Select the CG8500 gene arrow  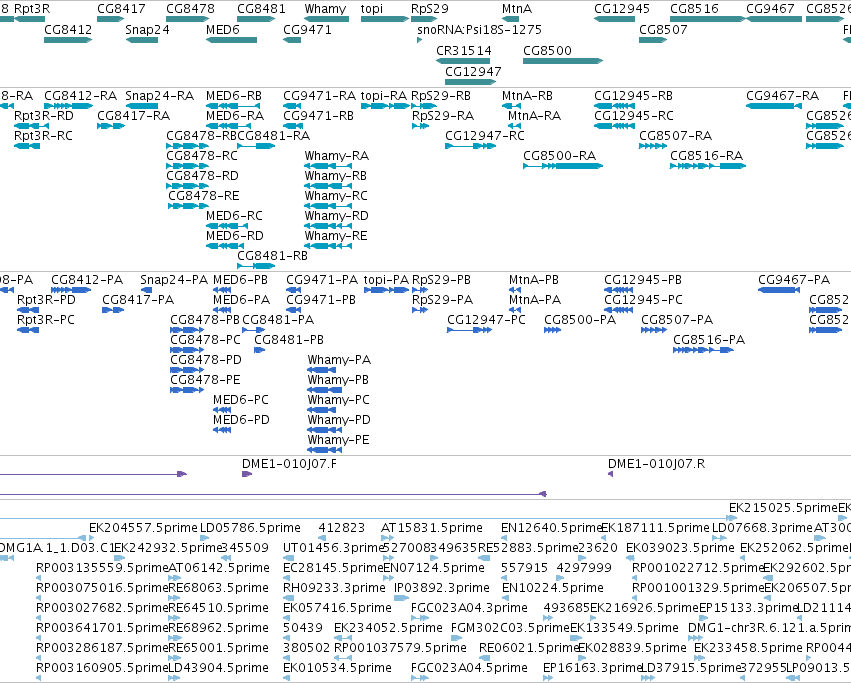point(563,61)
